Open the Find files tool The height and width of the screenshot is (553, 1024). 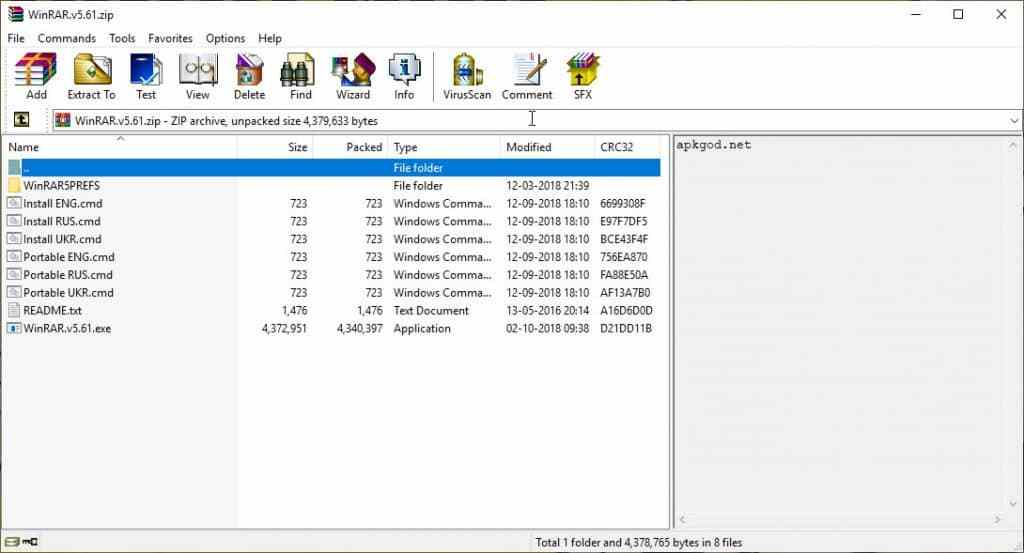click(x=300, y=76)
